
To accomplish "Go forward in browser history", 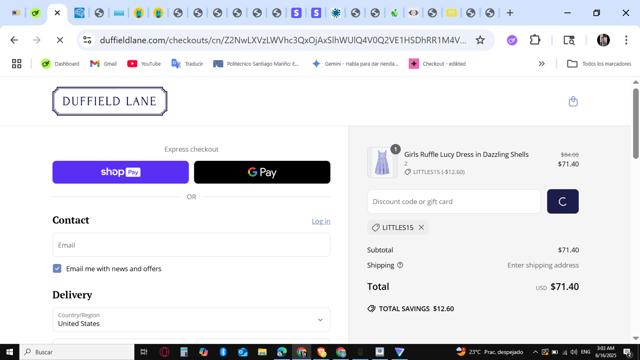I will 37,40.
